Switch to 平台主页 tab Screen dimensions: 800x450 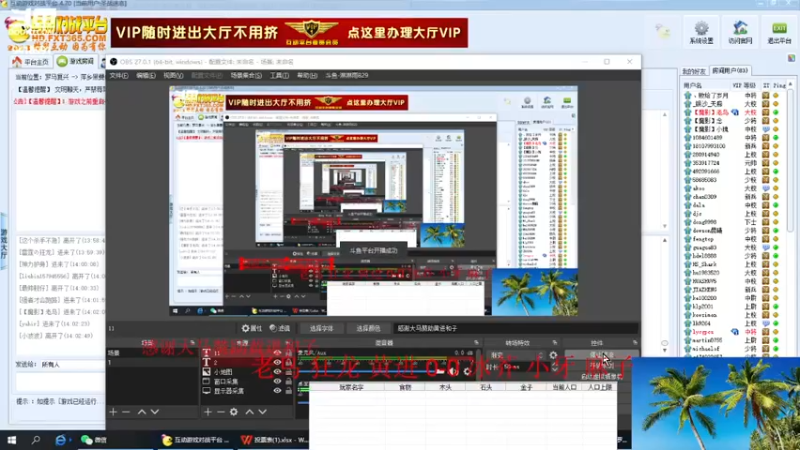(x=31, y=62)
